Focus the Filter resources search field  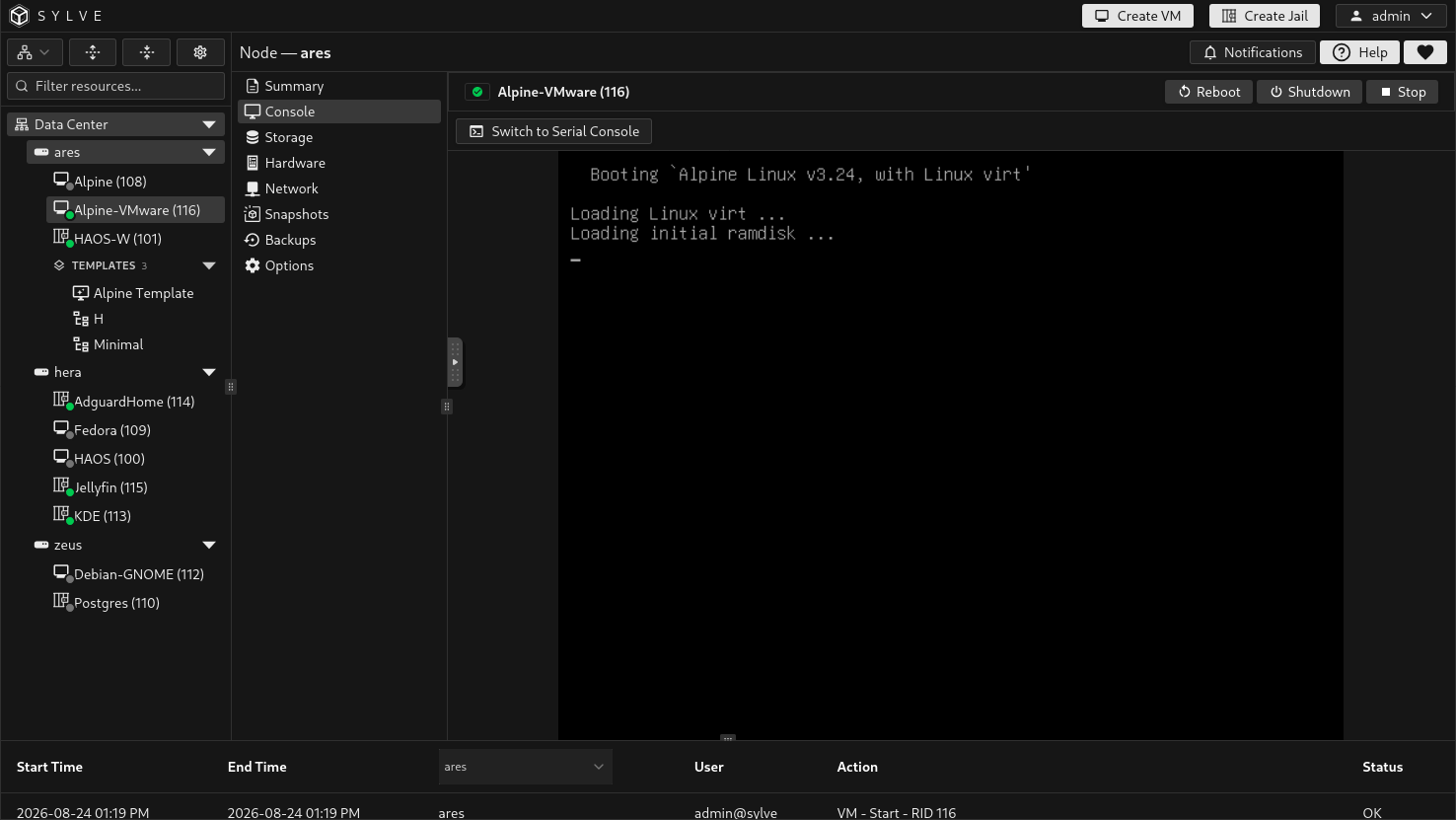116,86
